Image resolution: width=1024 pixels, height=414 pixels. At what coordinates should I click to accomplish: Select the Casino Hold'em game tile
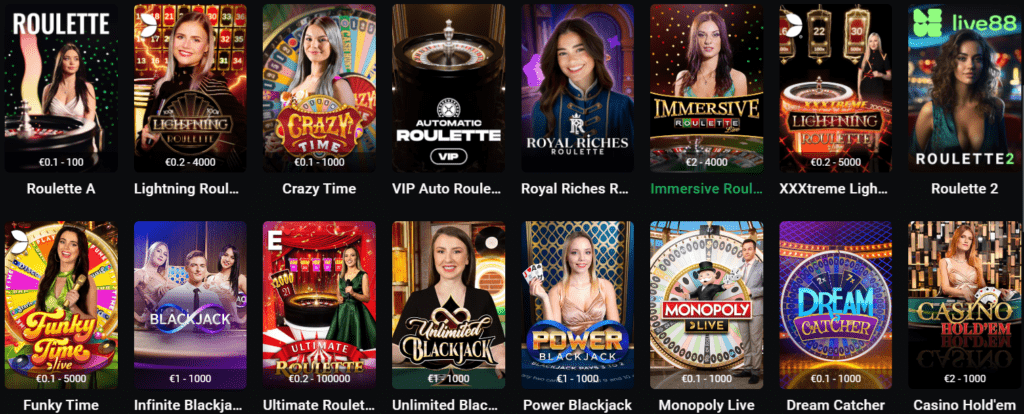click(x=965, y=305)
